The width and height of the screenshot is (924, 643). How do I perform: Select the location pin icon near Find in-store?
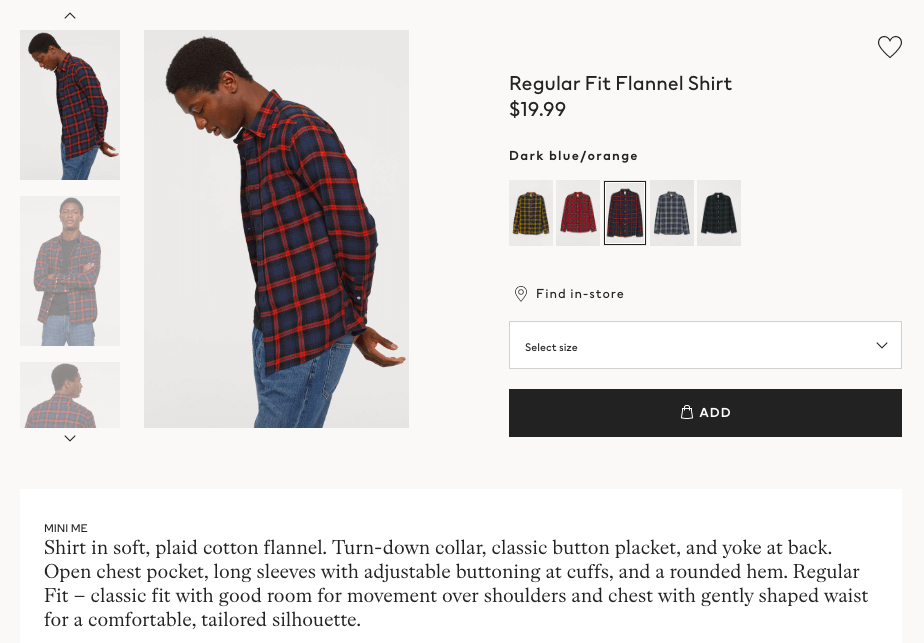point(520,293)
